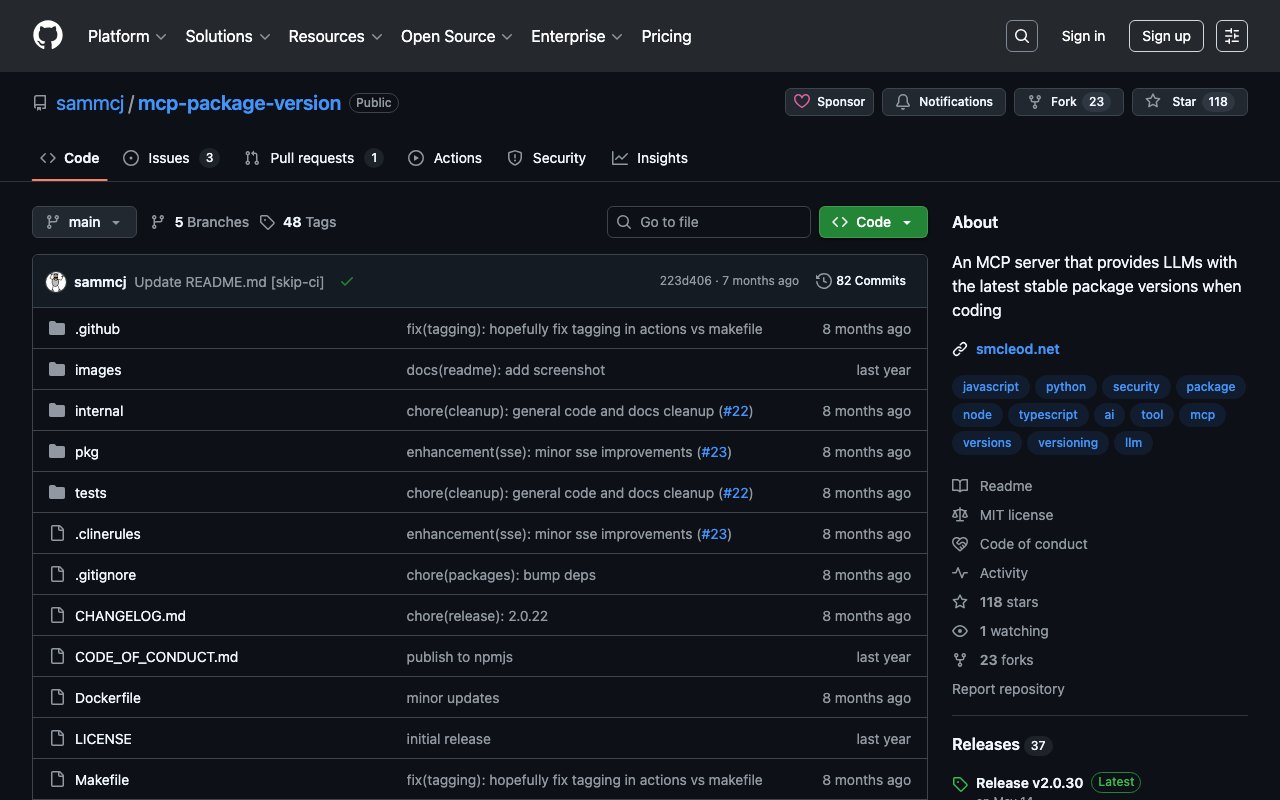The image size is (1280, 800).
Task: Click the appearance settings icon in header
Action: 1231,36
